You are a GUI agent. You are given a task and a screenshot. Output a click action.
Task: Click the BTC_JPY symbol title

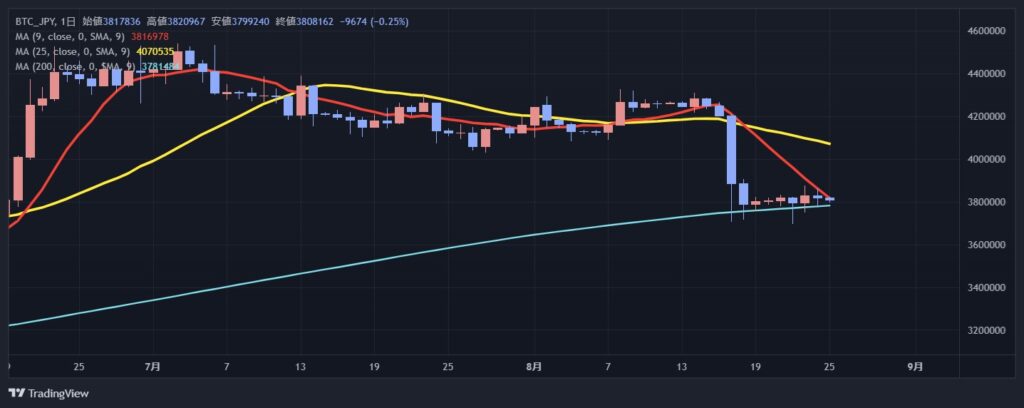(x=33, y=21)
